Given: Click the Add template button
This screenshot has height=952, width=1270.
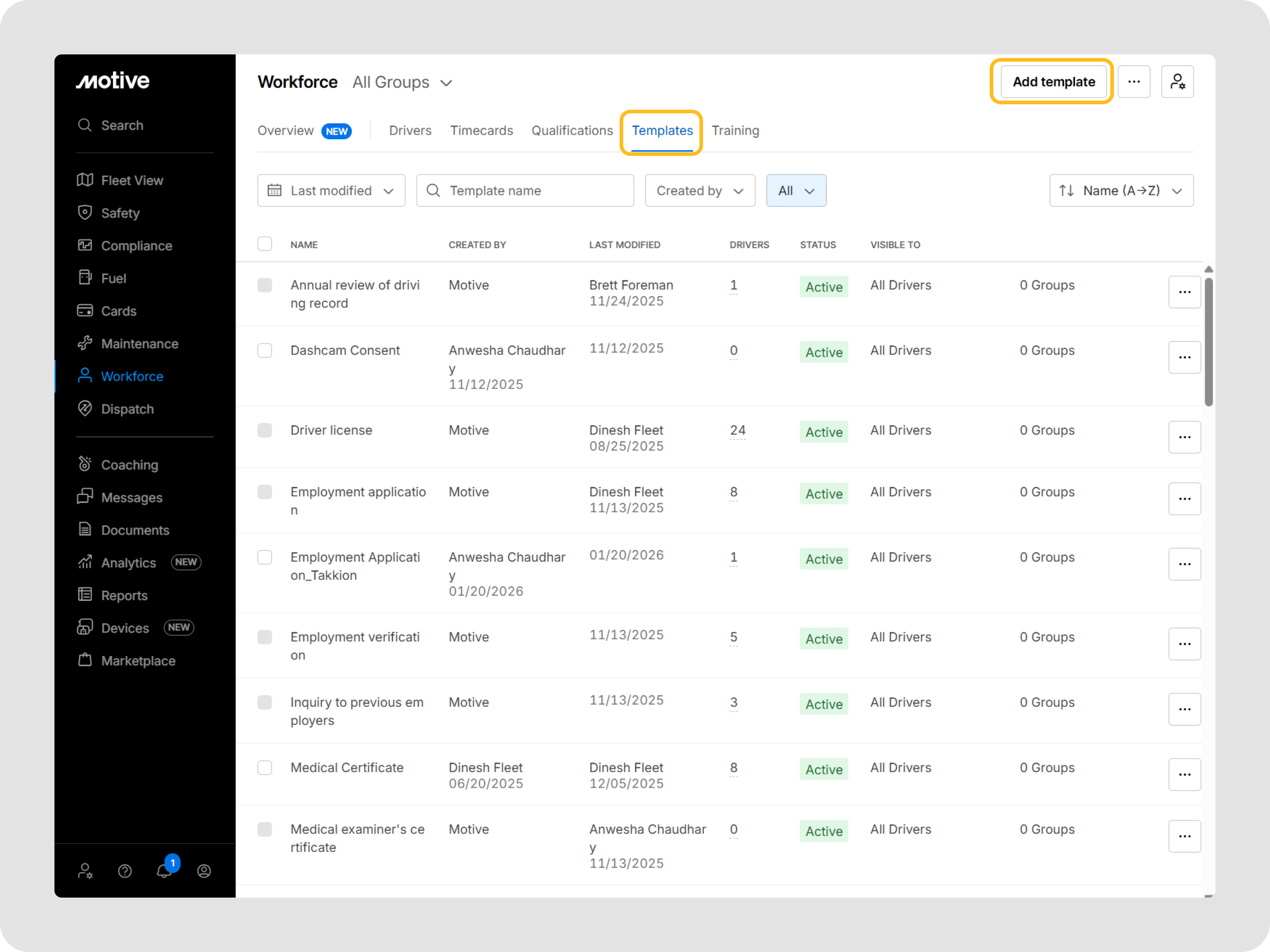Looking at the screenshot, I should [1053, 82].
